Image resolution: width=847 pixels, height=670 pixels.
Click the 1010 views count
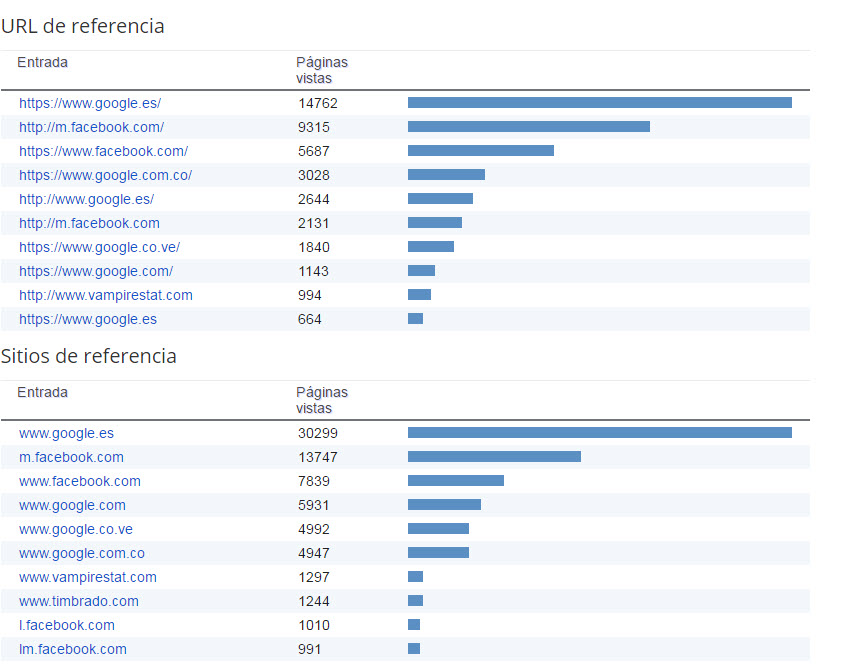pyautogui.click(x=314, y=625)
